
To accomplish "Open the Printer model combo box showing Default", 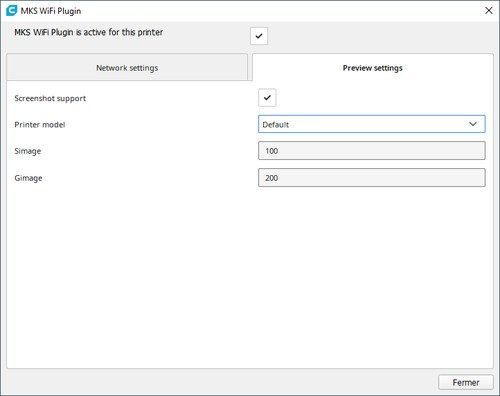I will pos(372,124).
